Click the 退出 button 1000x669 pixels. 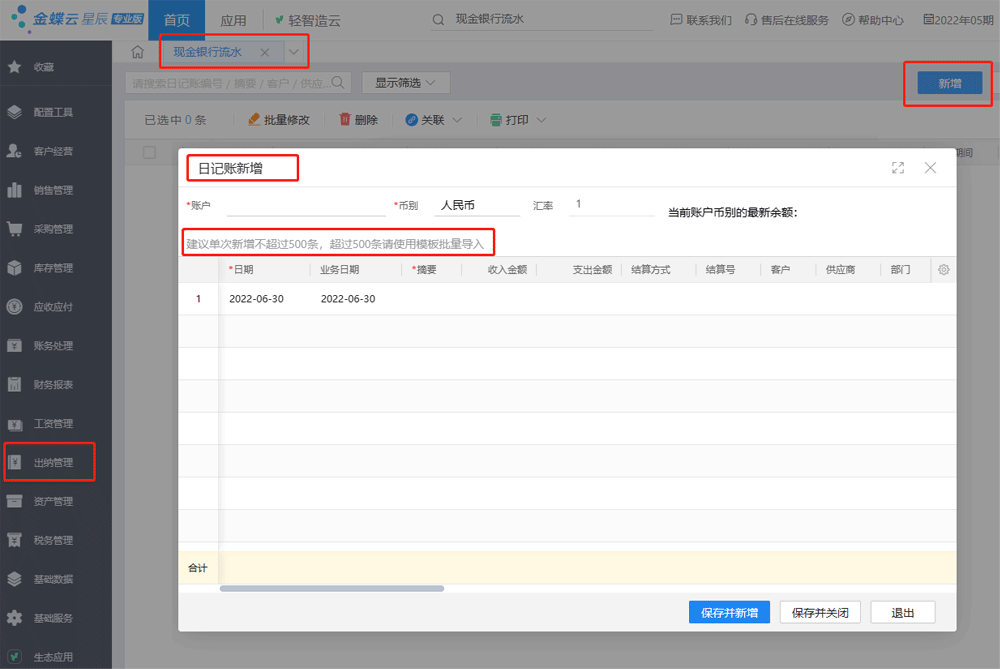click(x=902, y=612)
